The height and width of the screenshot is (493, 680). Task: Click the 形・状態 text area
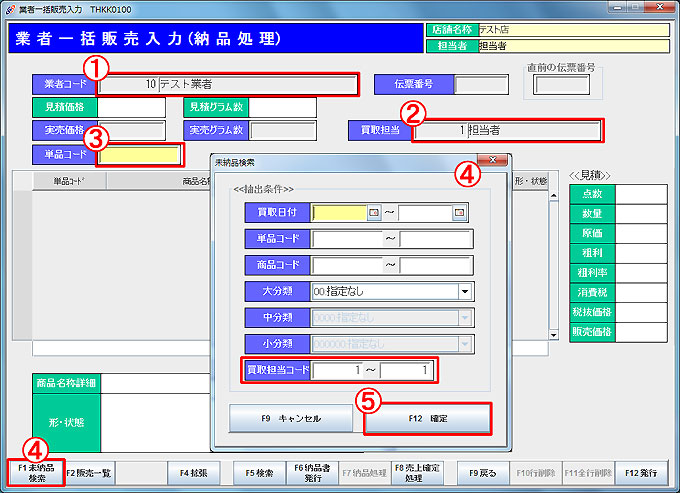click(156, 423)
